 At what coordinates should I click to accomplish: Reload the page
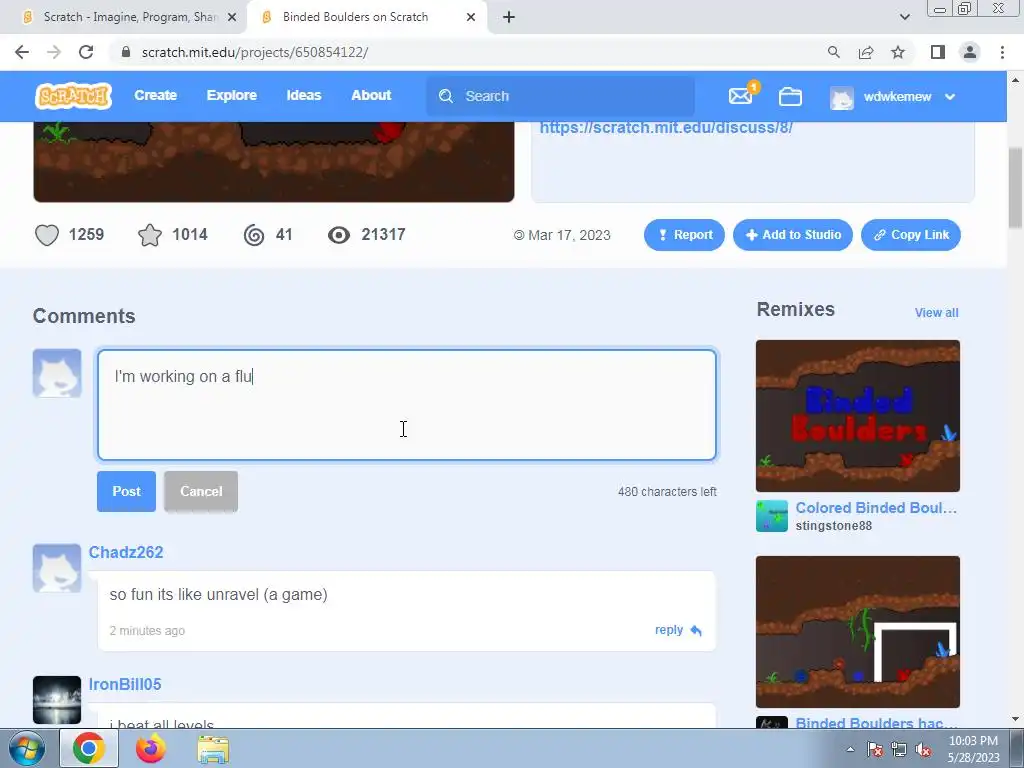tap(86, 52)
